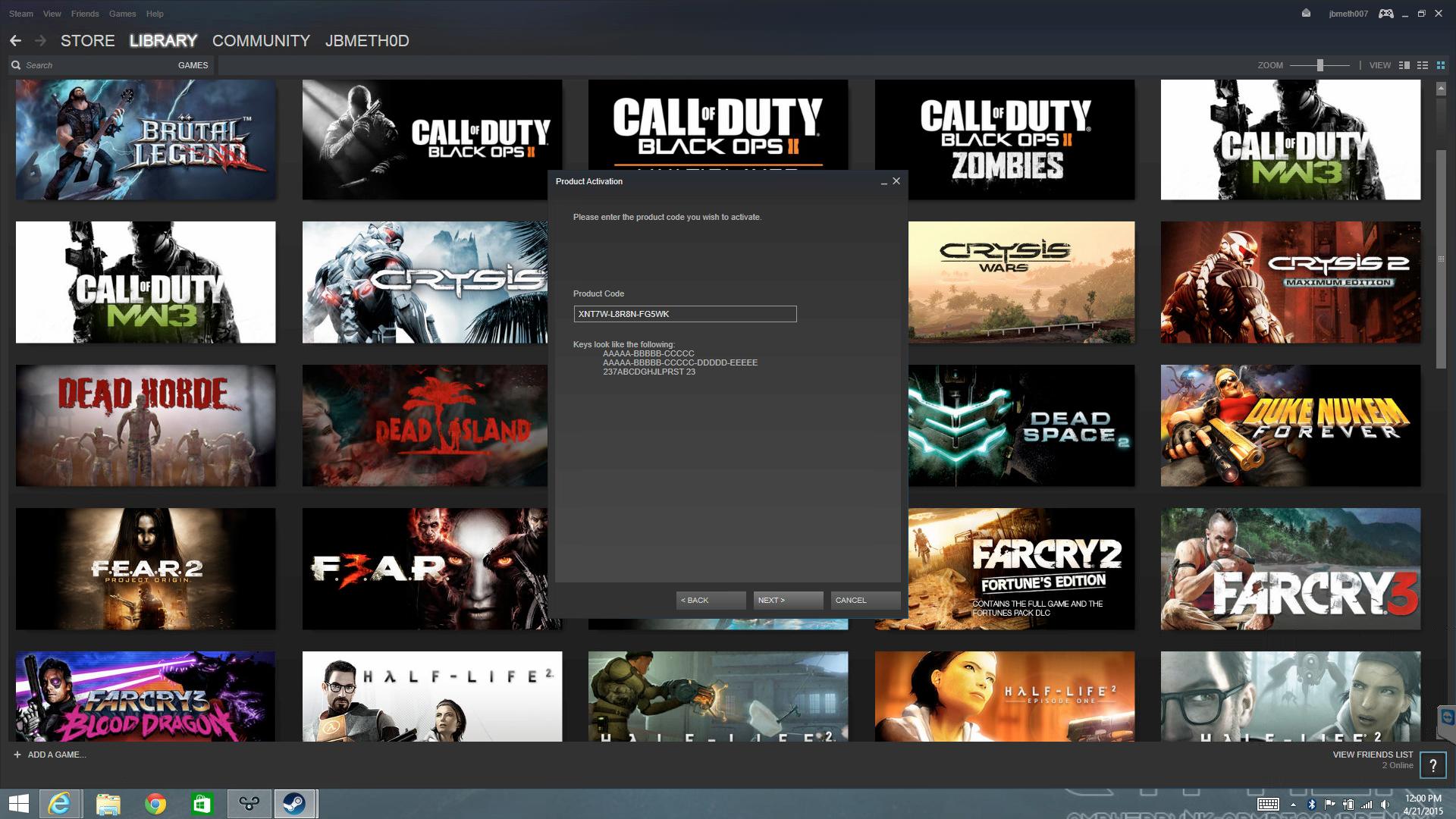Open the touch keyboard tray icon
The height and width of the screenshot is (819, 1456).
pyautogui.click(x=1268, y=804)
